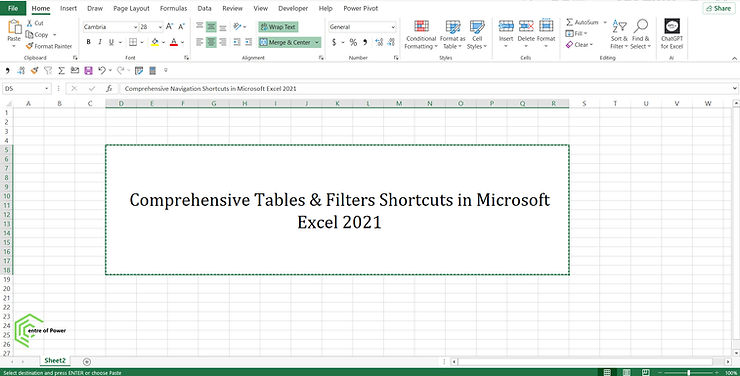Toggle Align Left

pyautogui.click(x=200, y=42)
